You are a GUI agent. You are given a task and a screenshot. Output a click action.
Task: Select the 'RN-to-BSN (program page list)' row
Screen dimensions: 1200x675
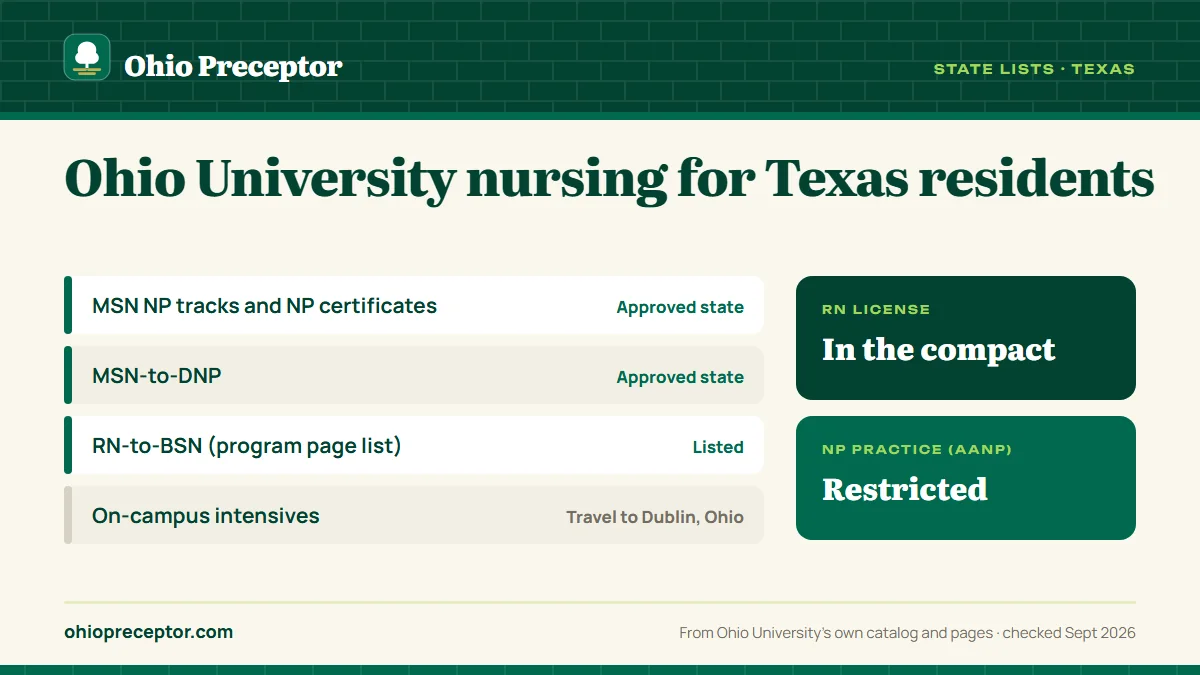pos(414,445)
